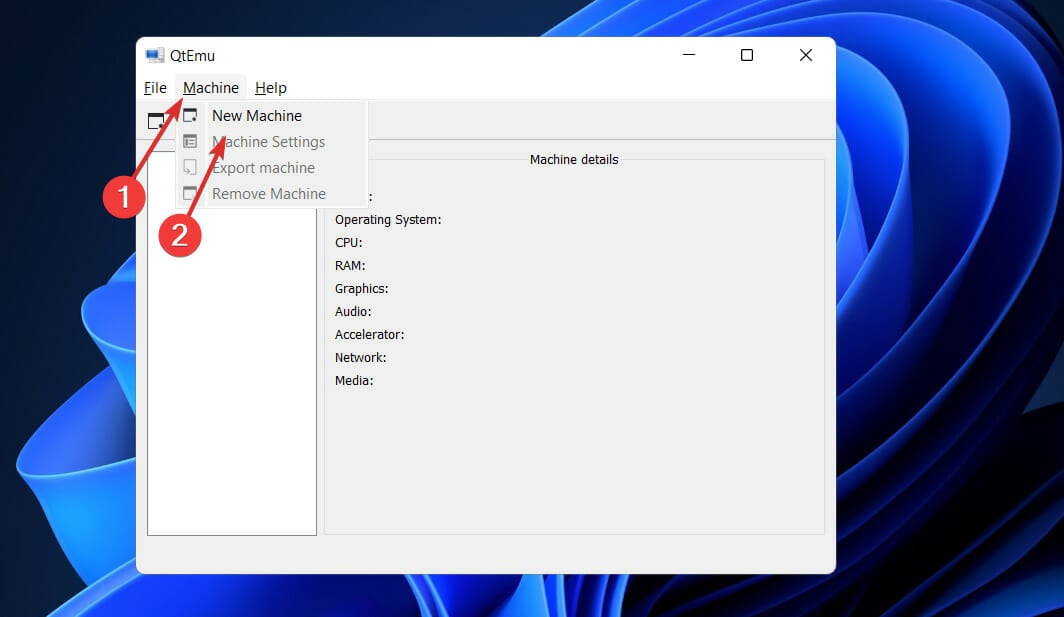Click the QtEmu app icon in title bar
The width and height of the screenshot is (1064, 617).
tap(154, 56)
